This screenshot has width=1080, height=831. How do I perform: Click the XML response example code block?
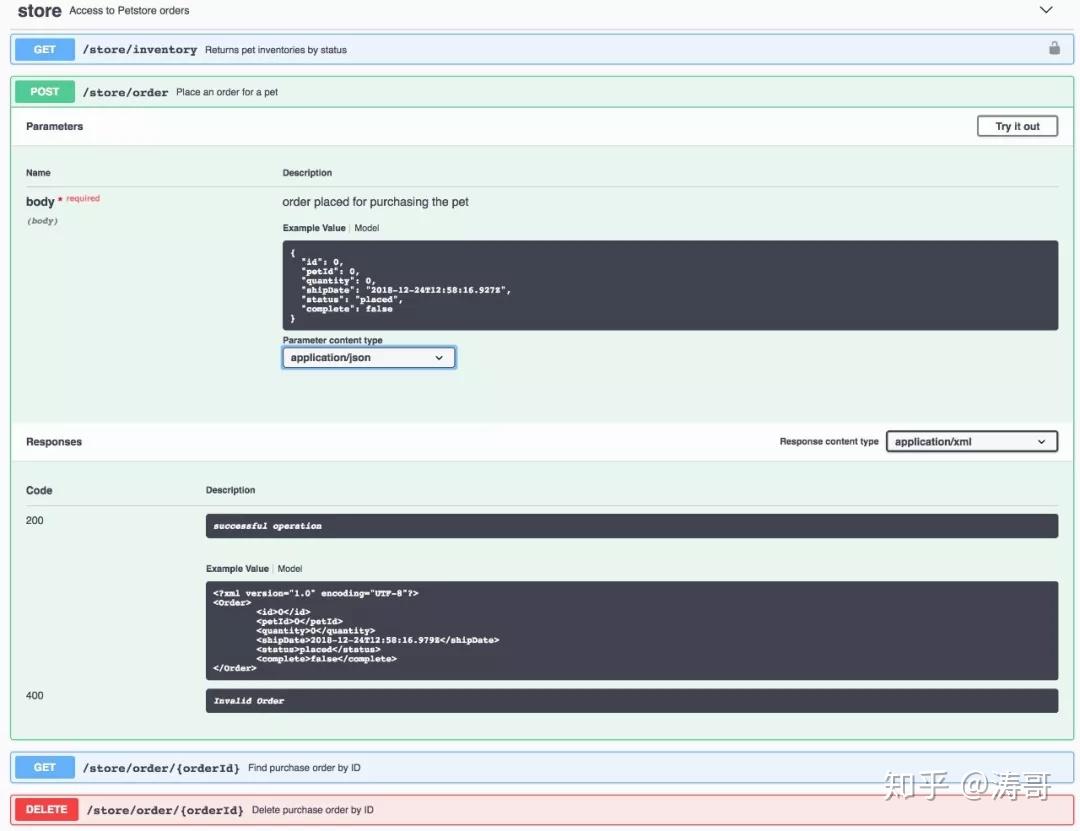(x=632, y=630)
